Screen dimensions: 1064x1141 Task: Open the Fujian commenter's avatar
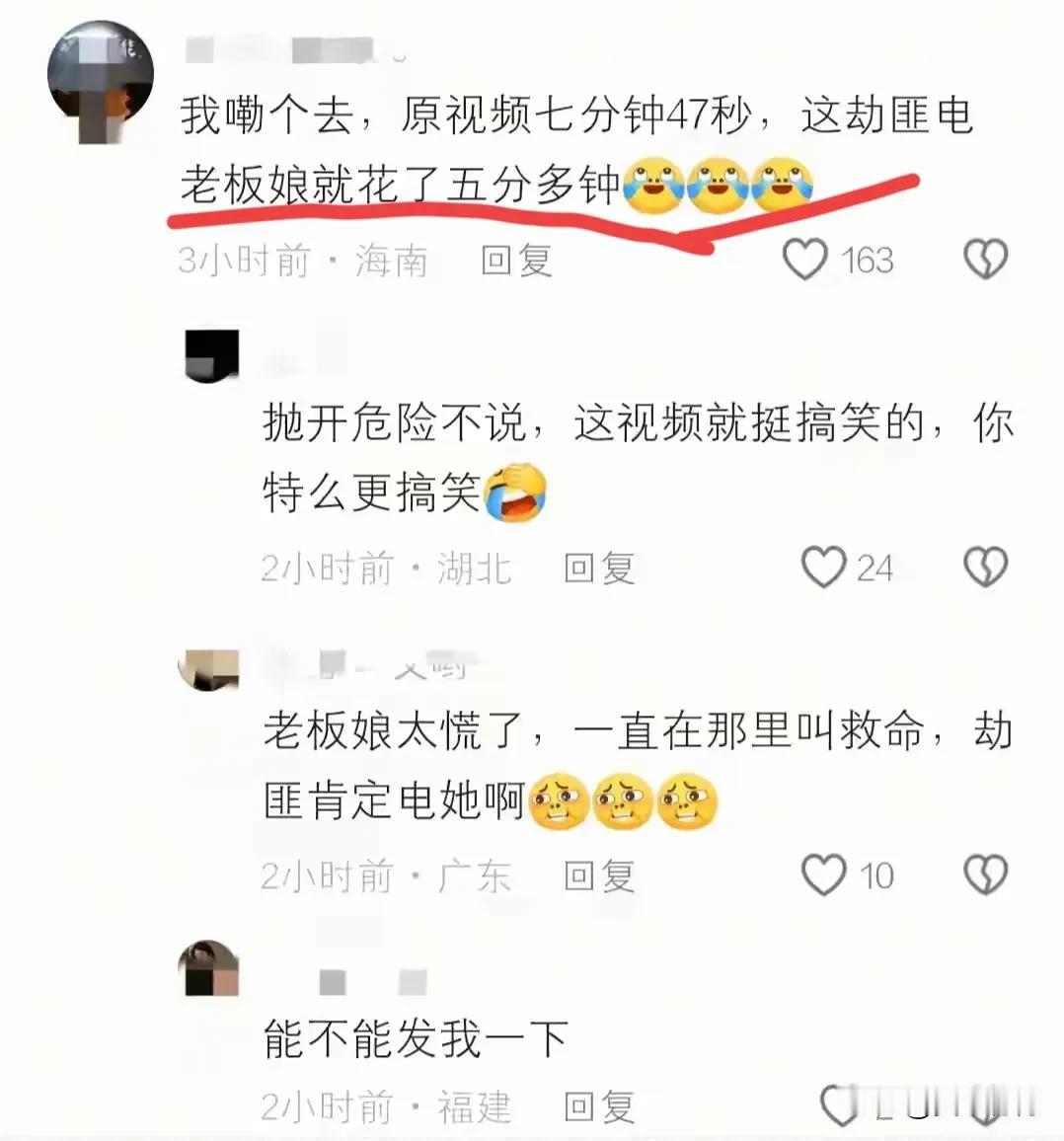click(209, 968)
